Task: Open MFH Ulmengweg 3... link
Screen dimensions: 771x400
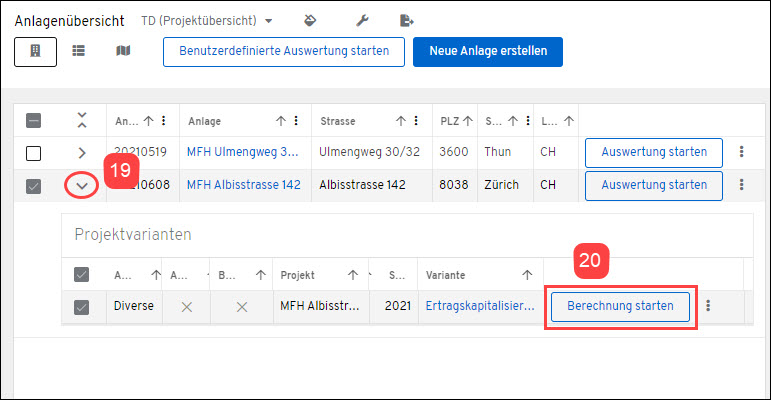Action: click(x=242, y=152)
